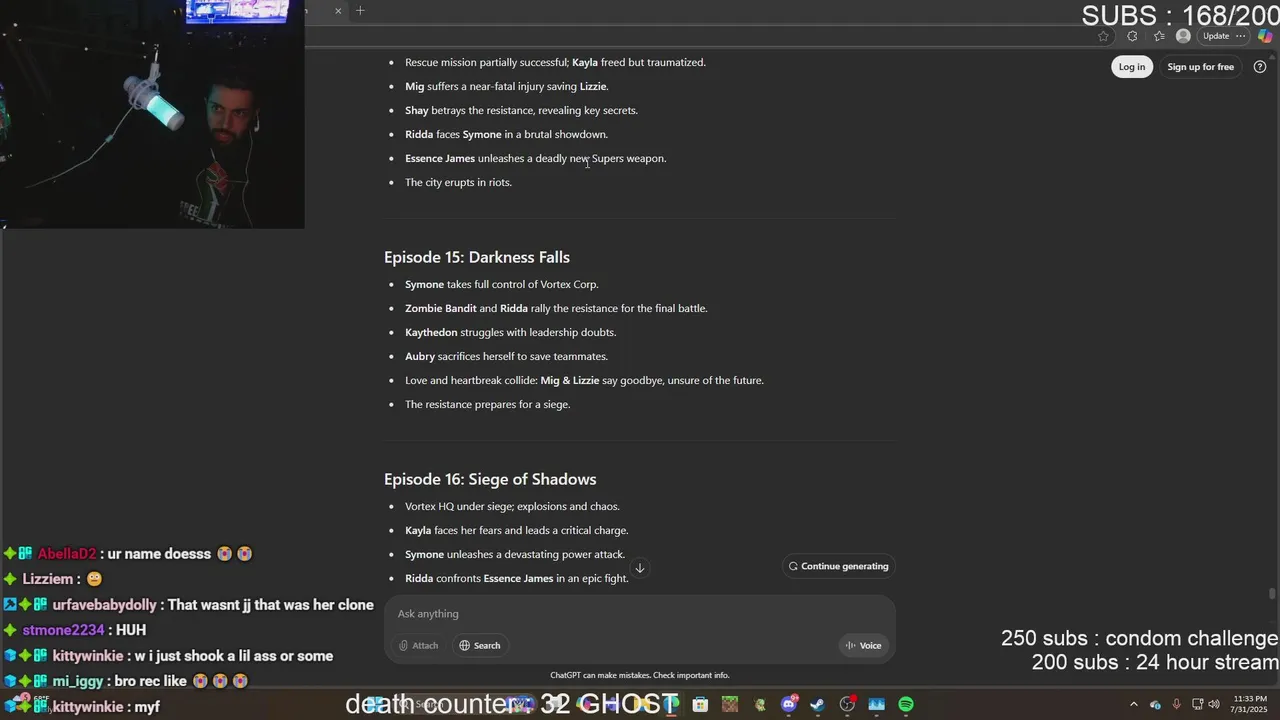Viewport: 1280px width, 720px height.
Task: Click the microphone tray icon
Action: coord(1177,704)
